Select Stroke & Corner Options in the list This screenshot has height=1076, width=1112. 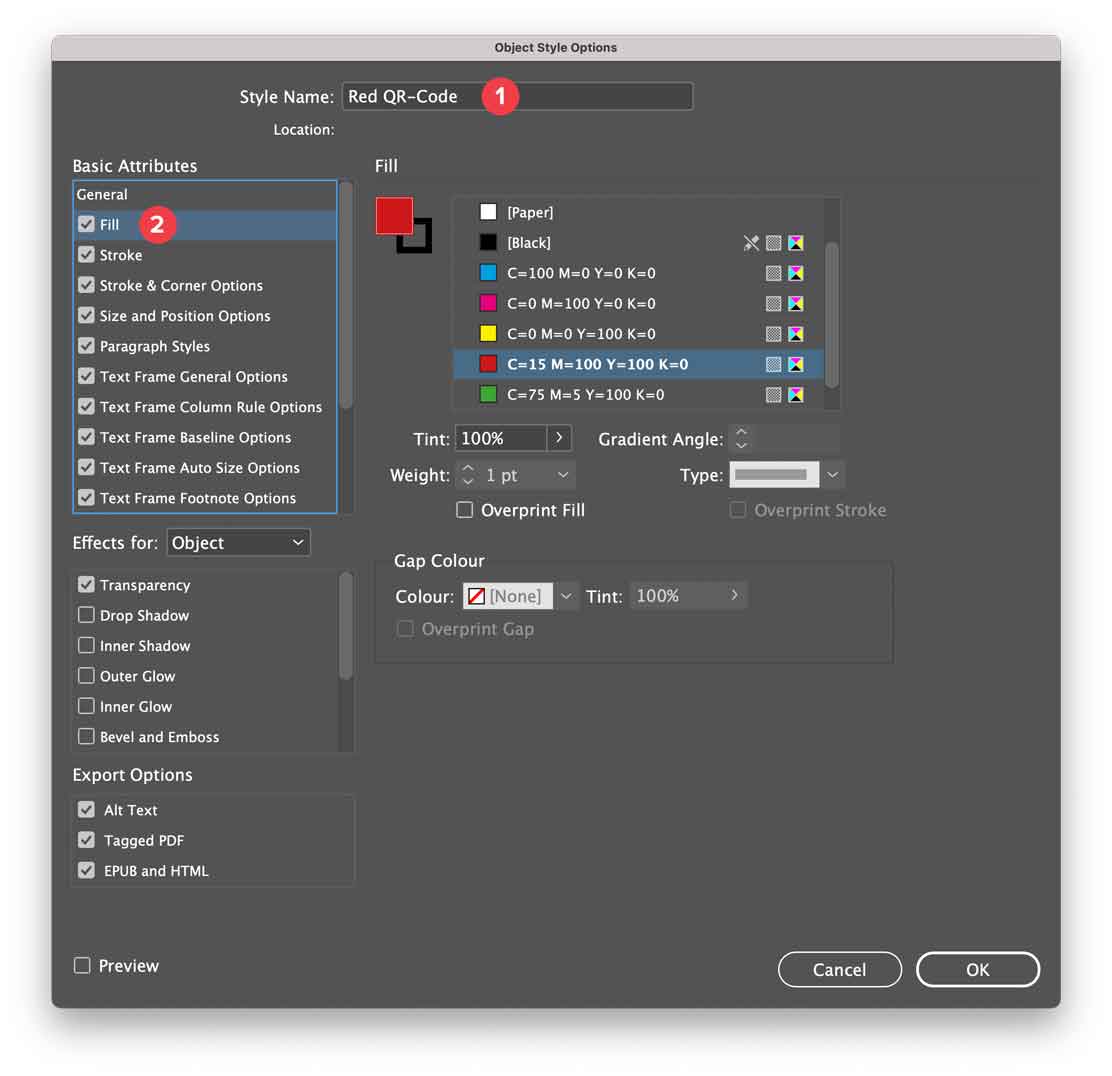pos(181,286)
